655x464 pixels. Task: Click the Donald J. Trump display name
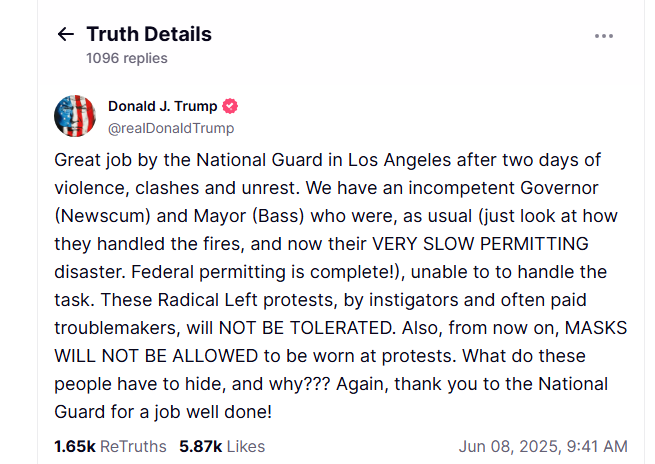[x=163, y=107]
